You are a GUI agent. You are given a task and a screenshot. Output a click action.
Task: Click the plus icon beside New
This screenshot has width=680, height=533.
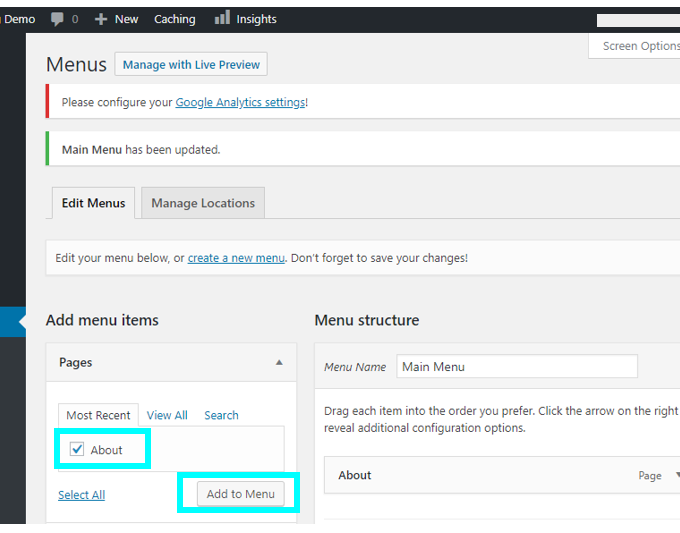click(101, 19)
